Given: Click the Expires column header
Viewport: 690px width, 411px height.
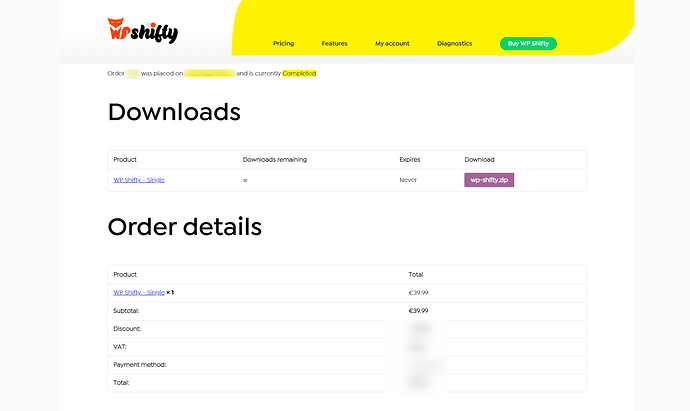Looking at the screenshot, I should click(x=412, y=160).
